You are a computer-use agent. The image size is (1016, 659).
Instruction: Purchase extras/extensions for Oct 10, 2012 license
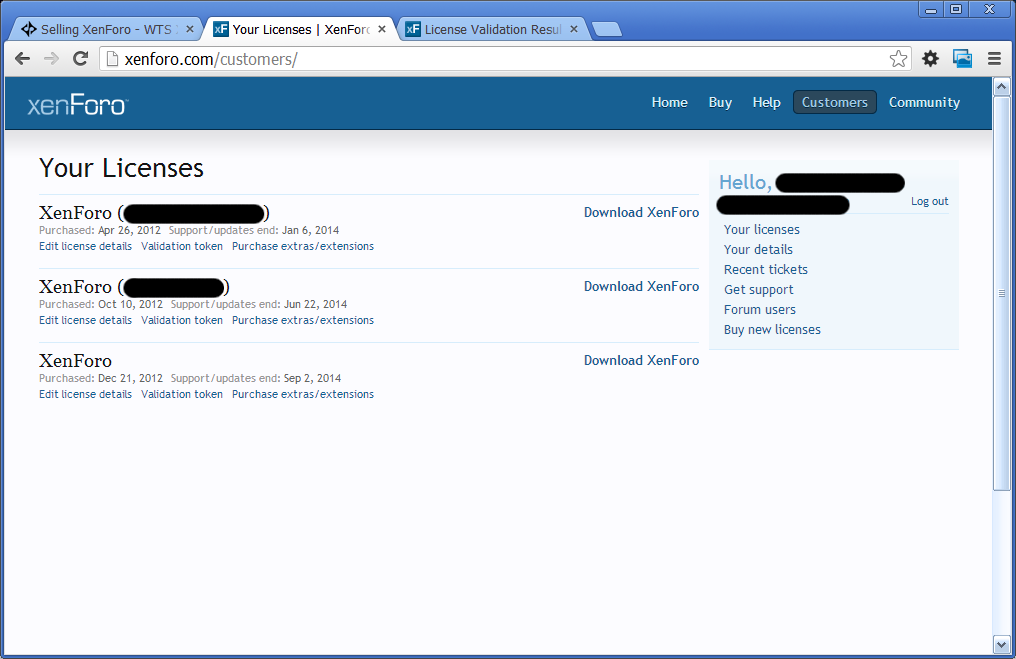(303, 320)
